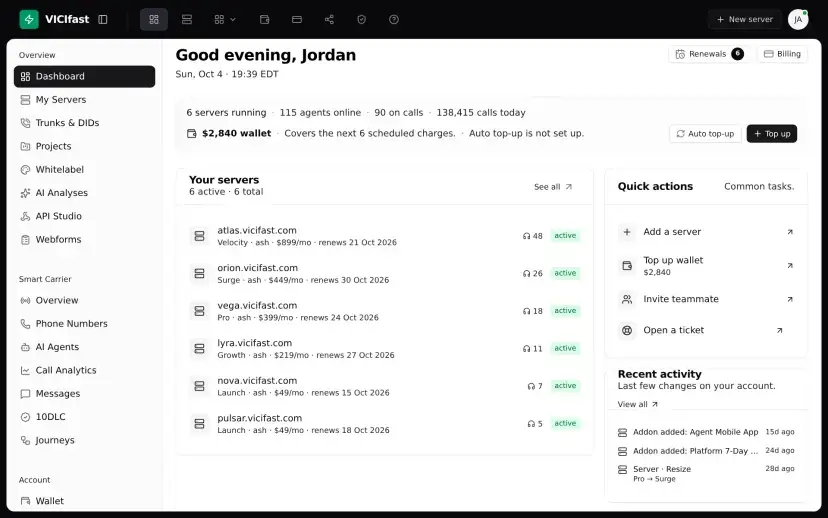Expand the grid apps dropdown in top bar

coord(225,20)
